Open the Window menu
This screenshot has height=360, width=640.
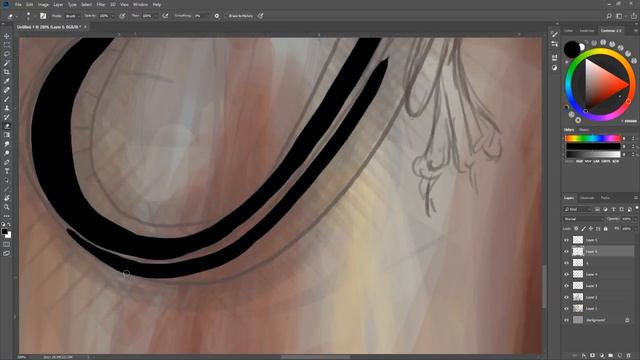pyautogui.click(x=140, y=4)
